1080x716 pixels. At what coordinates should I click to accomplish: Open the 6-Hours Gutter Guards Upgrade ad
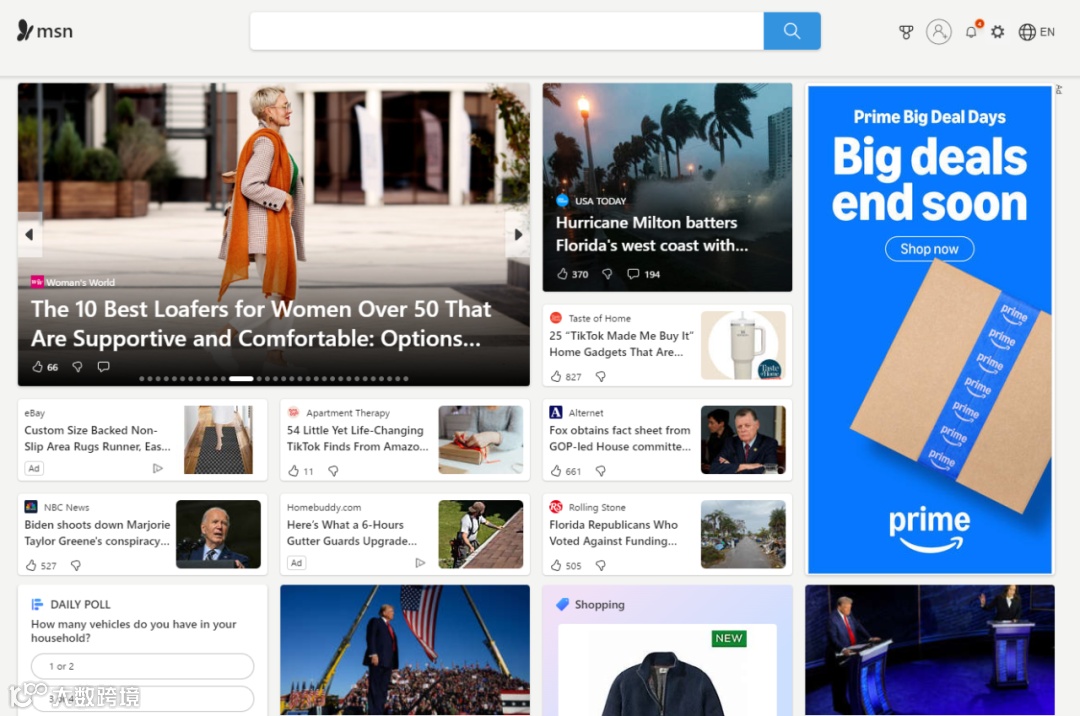tap(351, 533)
